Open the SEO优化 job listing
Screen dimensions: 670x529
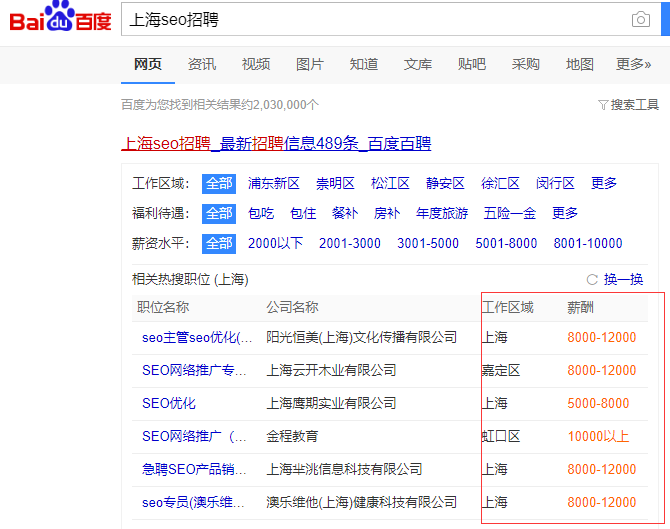point(169,403)
